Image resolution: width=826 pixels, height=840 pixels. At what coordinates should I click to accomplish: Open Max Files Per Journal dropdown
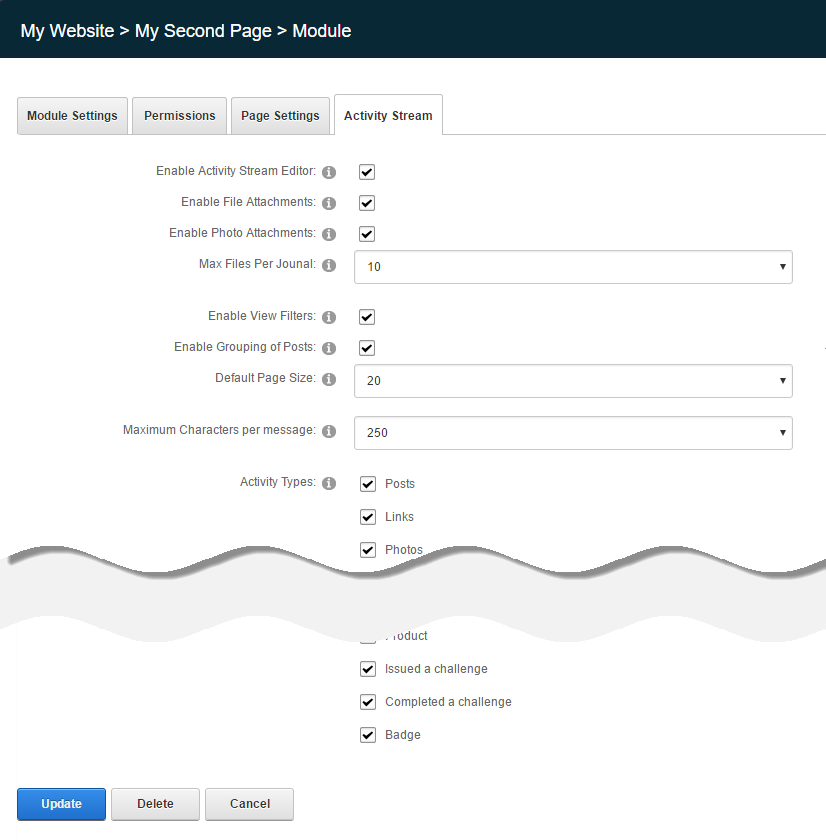click(x=573, y=267)
